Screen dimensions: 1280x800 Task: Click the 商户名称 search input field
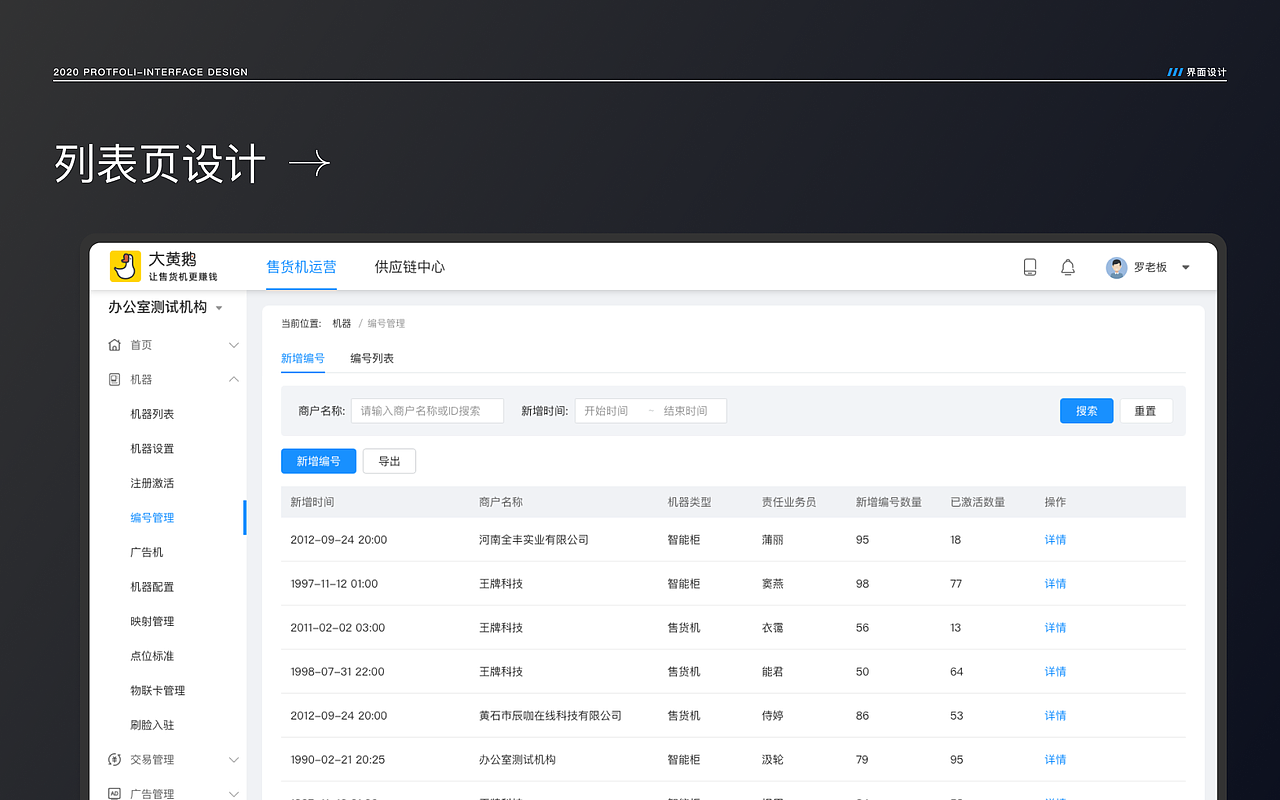427,411
